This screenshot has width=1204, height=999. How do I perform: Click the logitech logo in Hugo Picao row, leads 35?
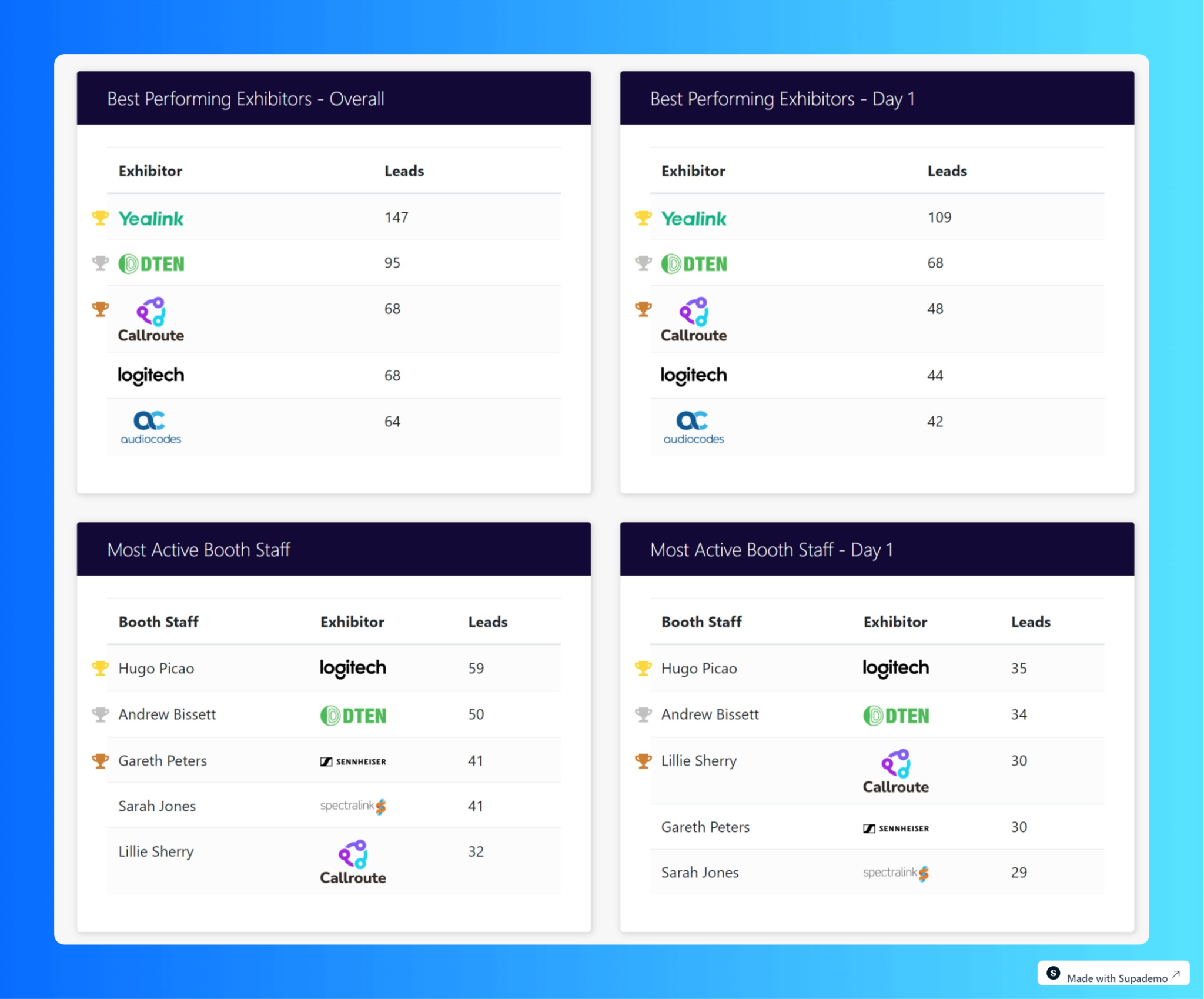click(895, 669)
